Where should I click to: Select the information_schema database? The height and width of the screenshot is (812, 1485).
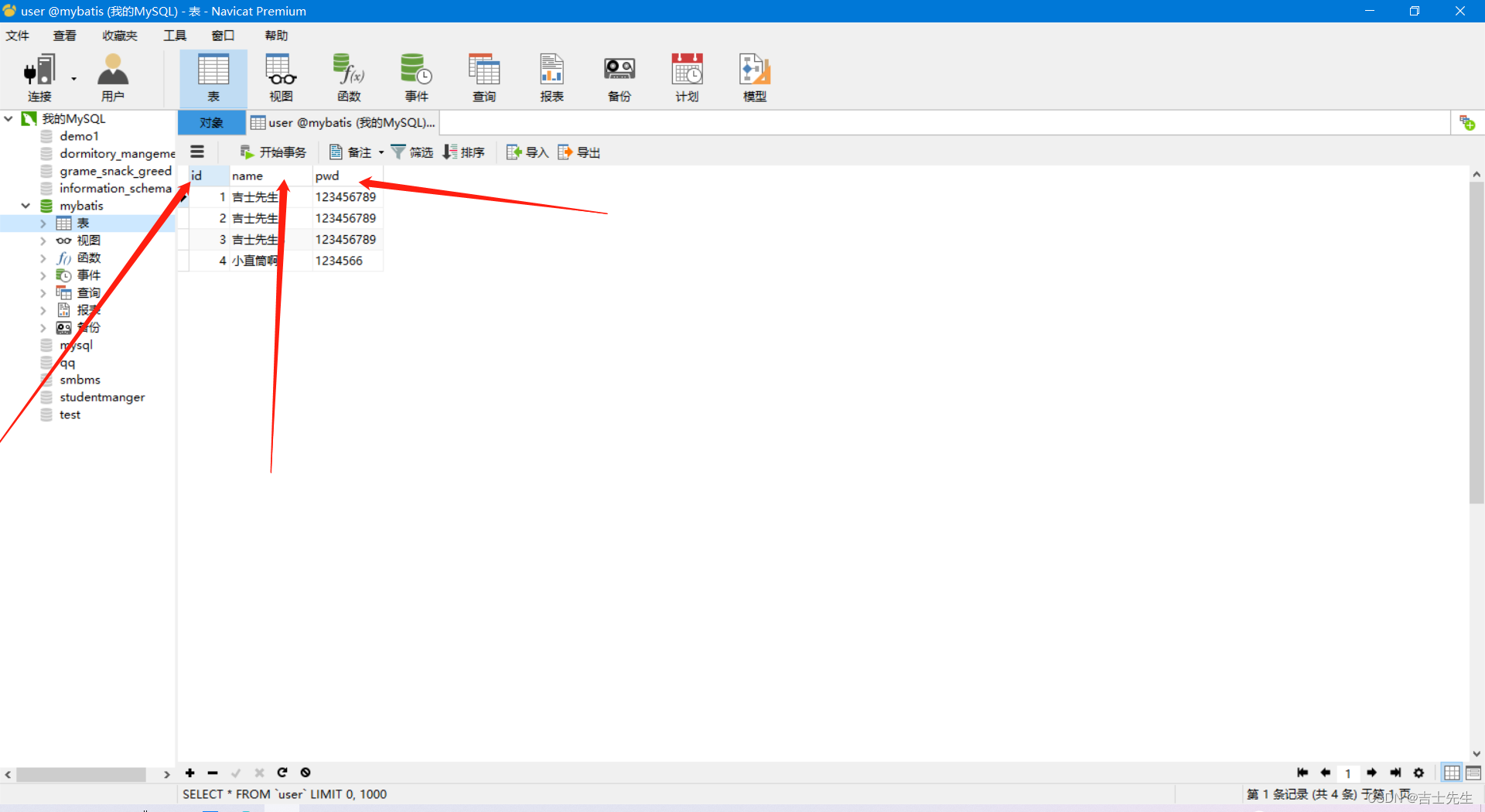coord(116,189)
